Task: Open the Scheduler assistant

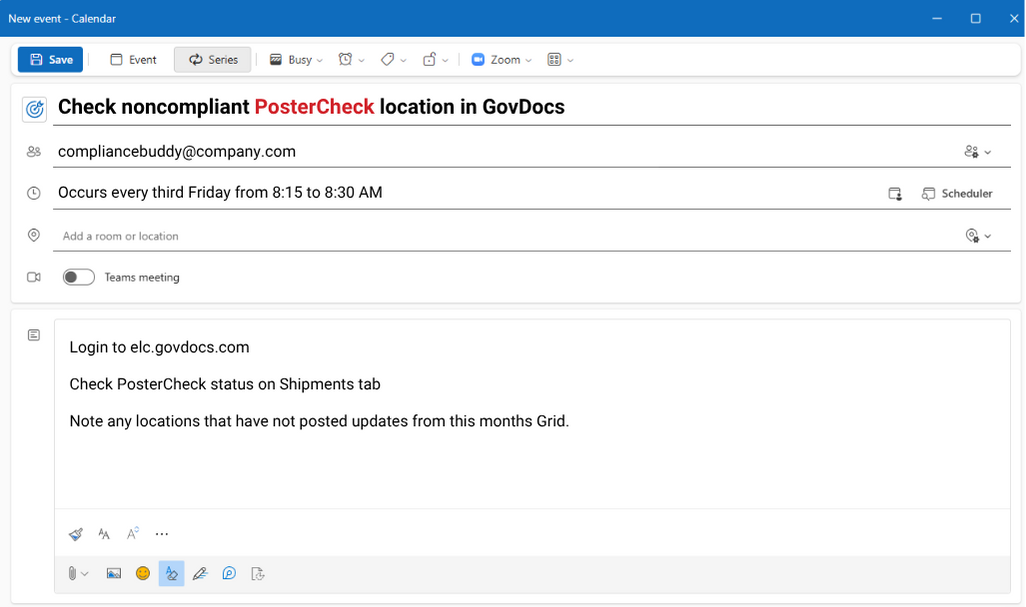Action: click(957, 194)
